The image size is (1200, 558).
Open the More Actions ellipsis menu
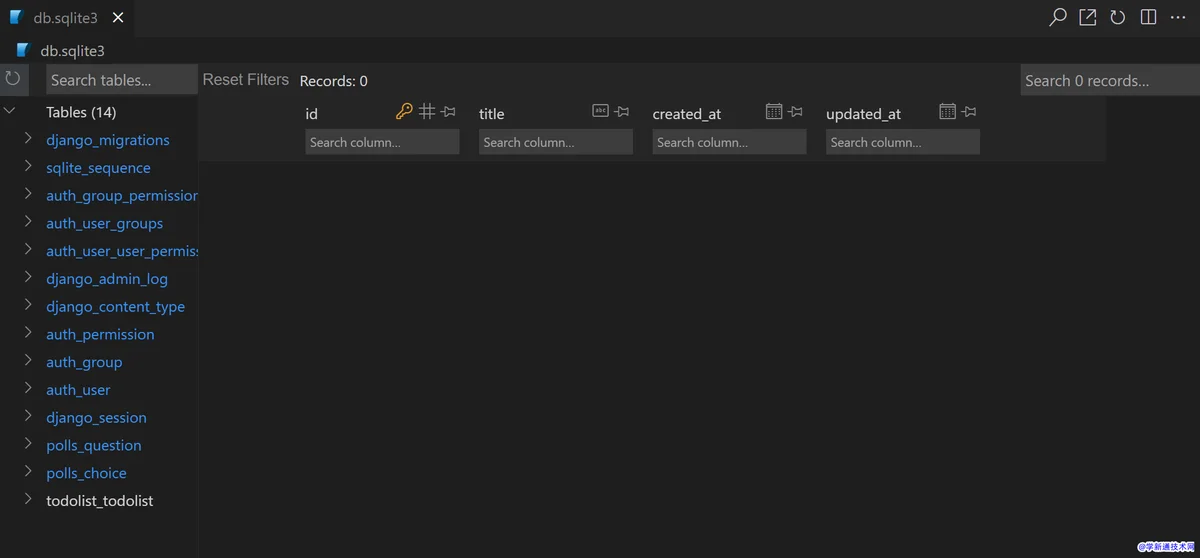point(1178,18)
